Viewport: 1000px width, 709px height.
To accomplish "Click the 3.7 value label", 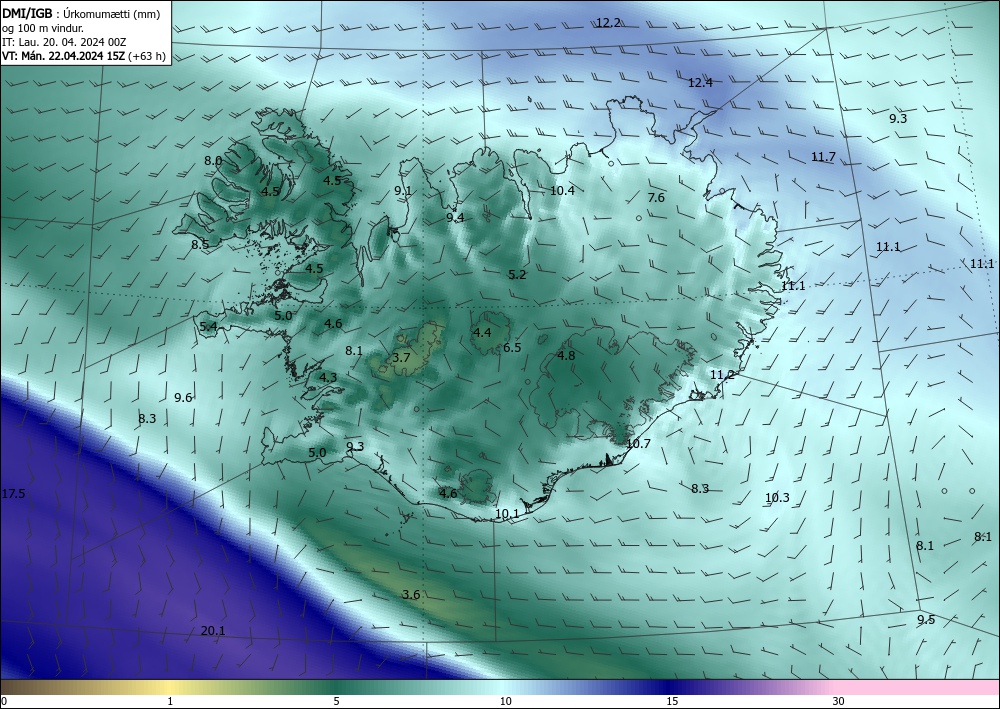I will tap(401, 358).
